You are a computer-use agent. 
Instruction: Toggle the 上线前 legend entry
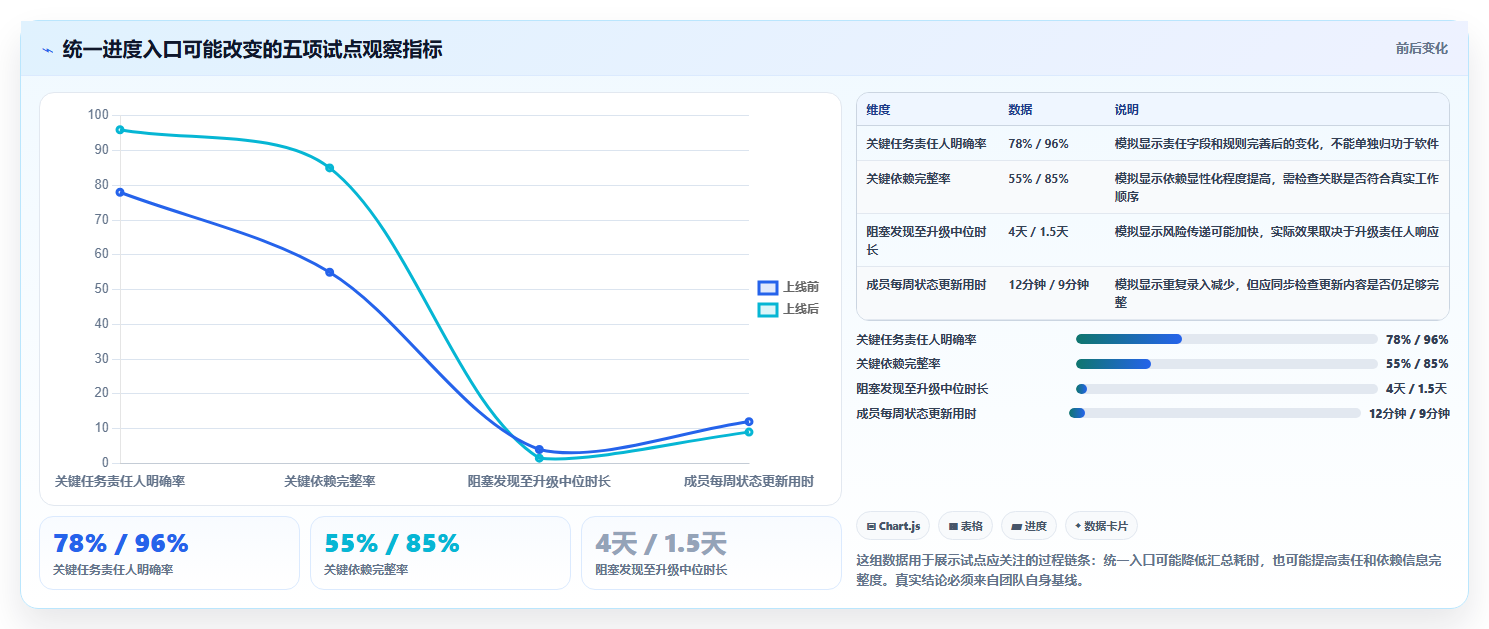789,288
